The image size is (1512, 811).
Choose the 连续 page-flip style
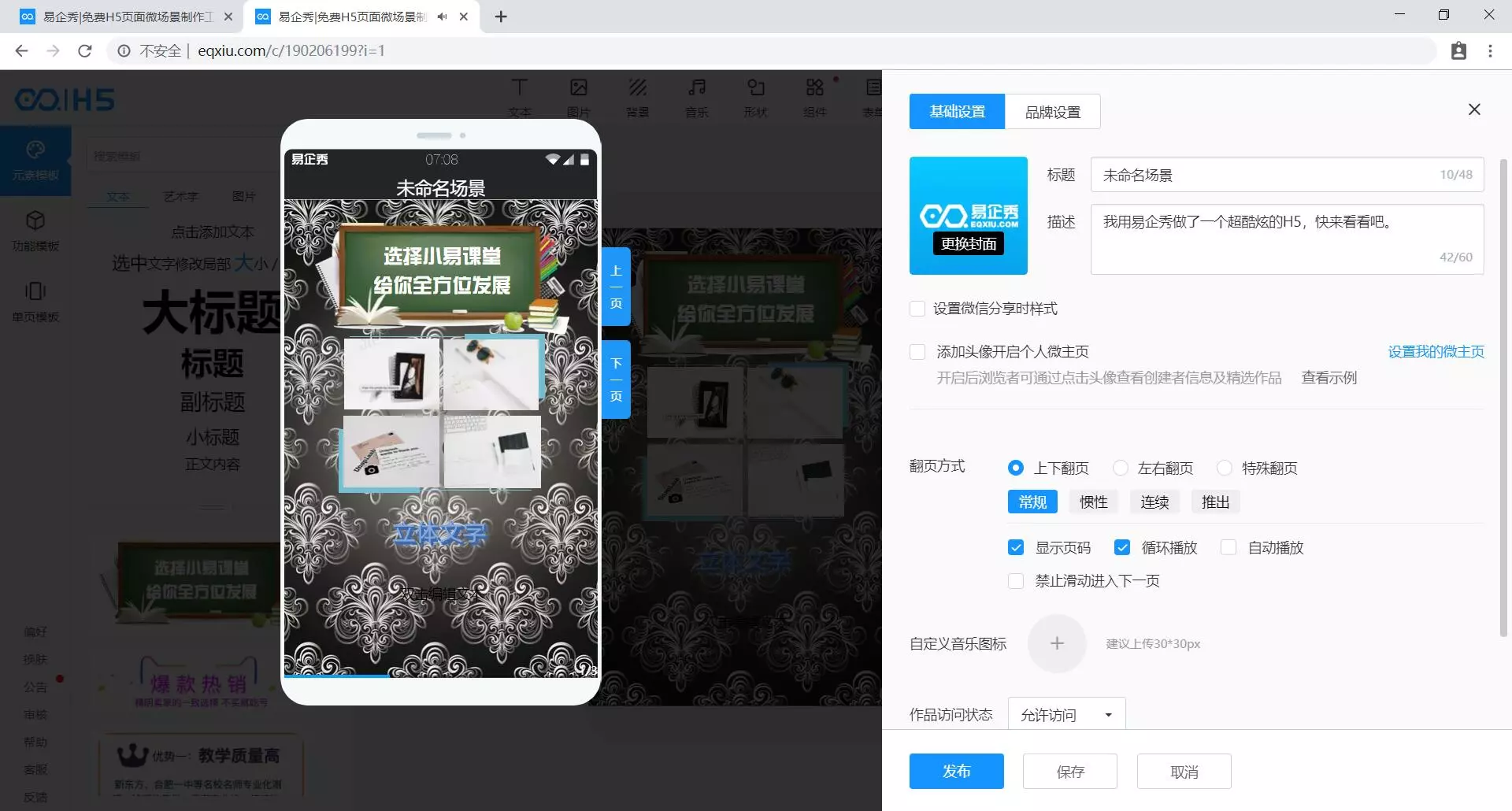(x=1154, y=502)
